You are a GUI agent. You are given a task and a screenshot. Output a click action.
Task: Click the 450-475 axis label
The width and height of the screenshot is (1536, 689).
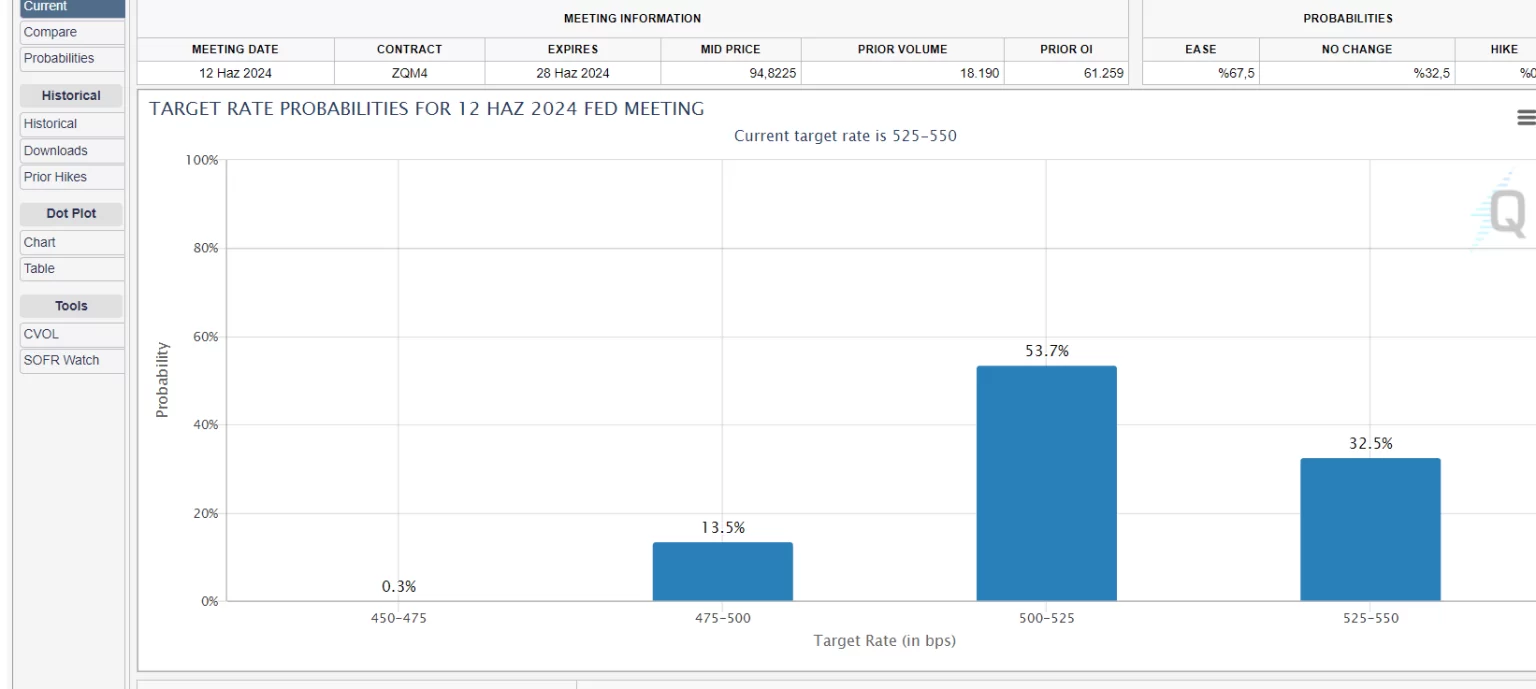click(x=398, y=618)
